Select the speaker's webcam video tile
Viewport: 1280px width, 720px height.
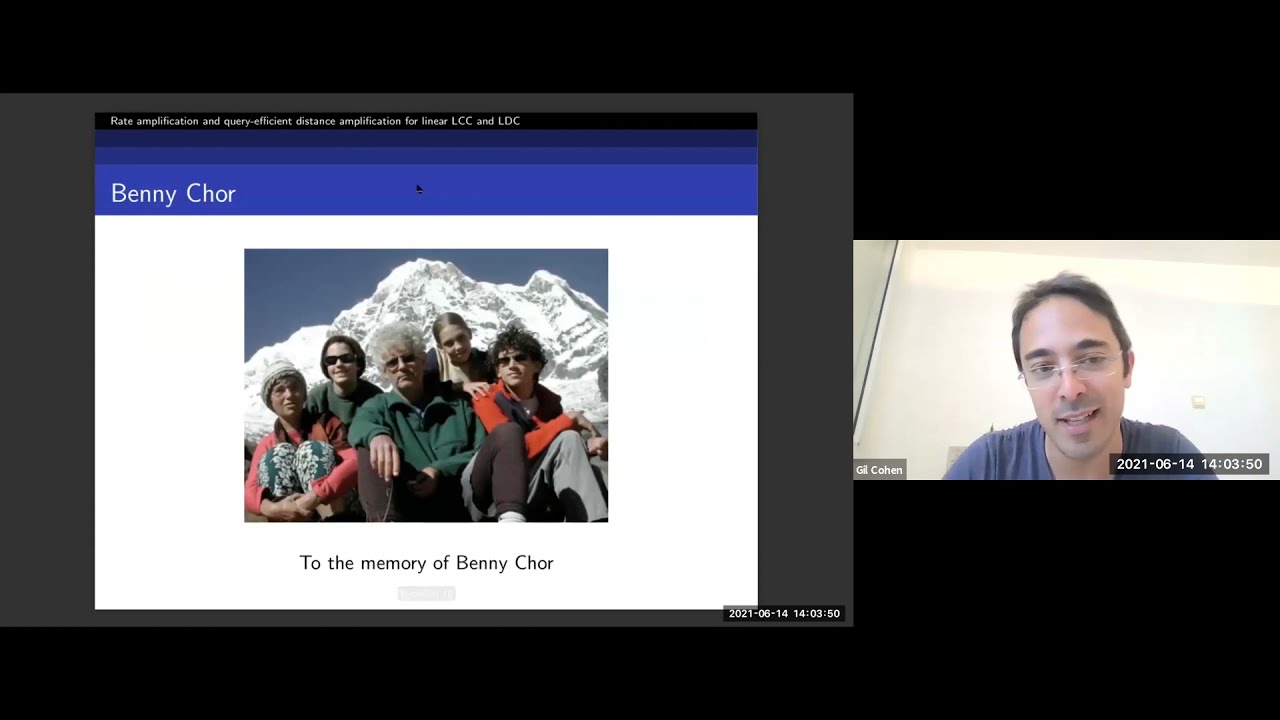tap(1066, 360)
